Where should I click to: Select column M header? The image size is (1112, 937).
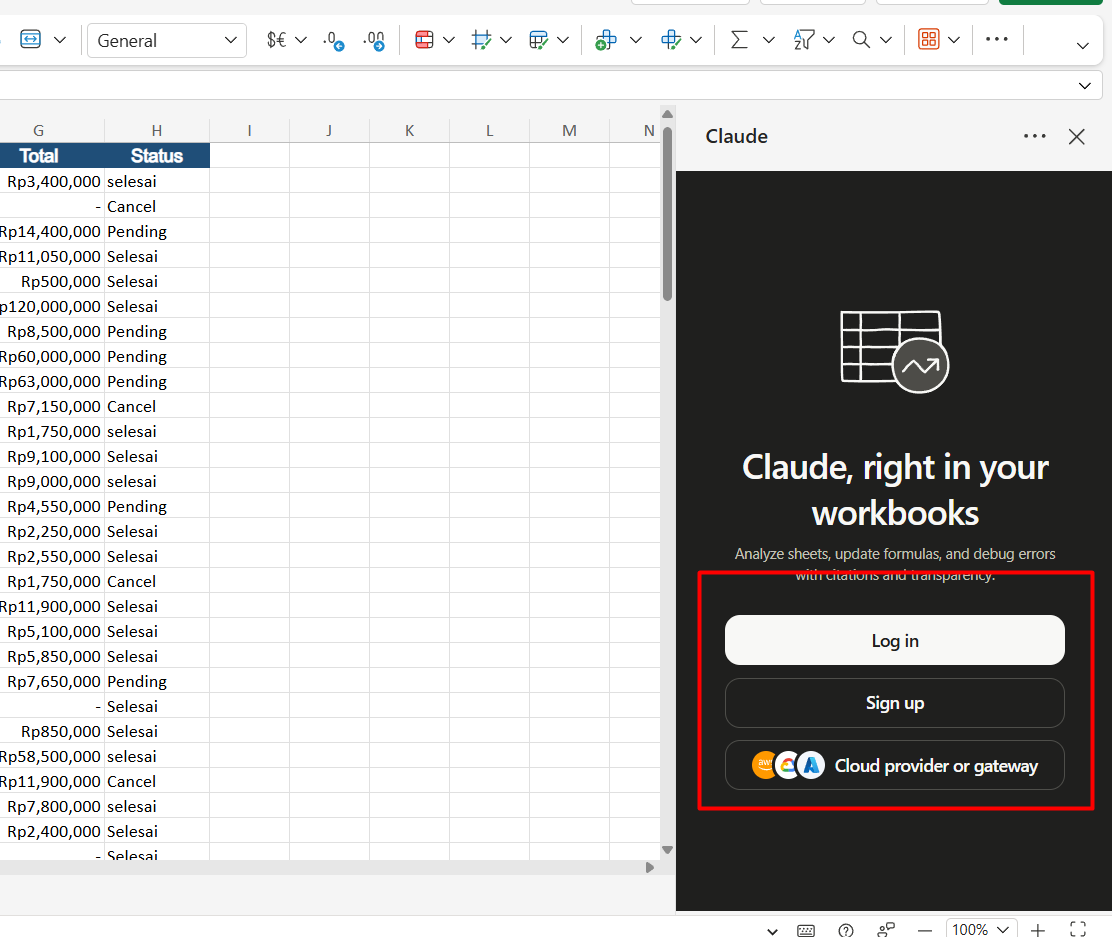coord(569,131)
